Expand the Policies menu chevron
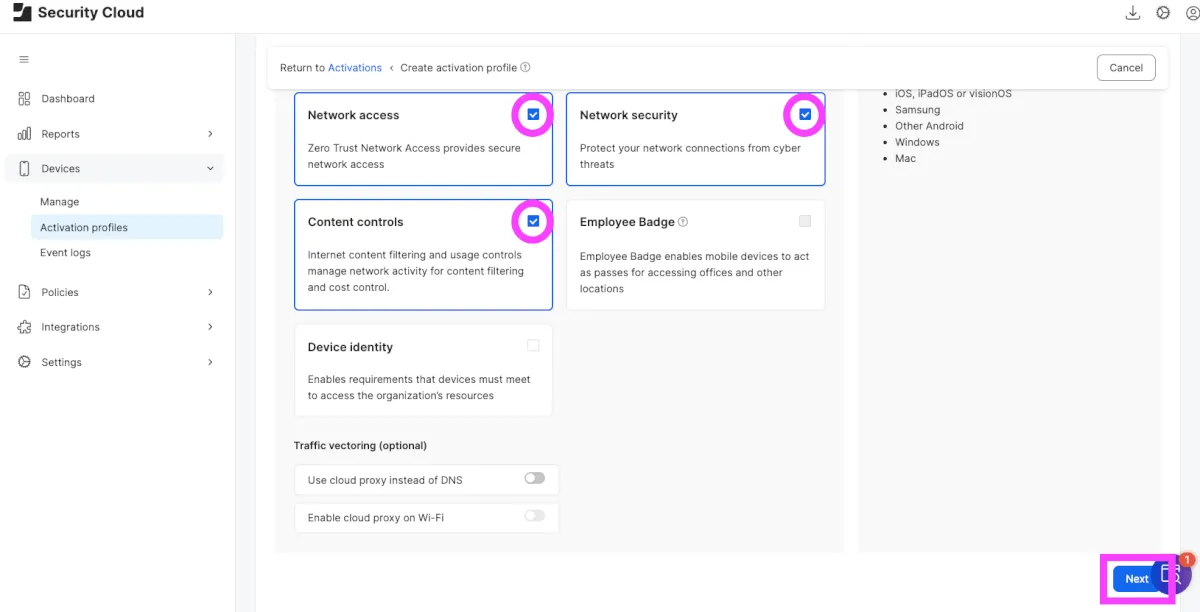The image size is (1200, 612). pyautogui.click(x=210, y=292)
